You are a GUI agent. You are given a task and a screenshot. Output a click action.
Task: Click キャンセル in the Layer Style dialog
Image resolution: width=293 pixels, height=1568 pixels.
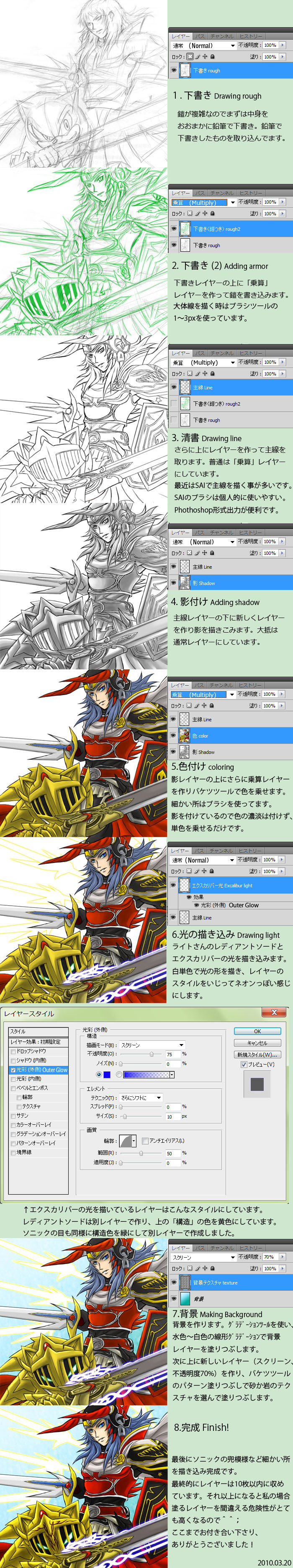point(258,1043)
